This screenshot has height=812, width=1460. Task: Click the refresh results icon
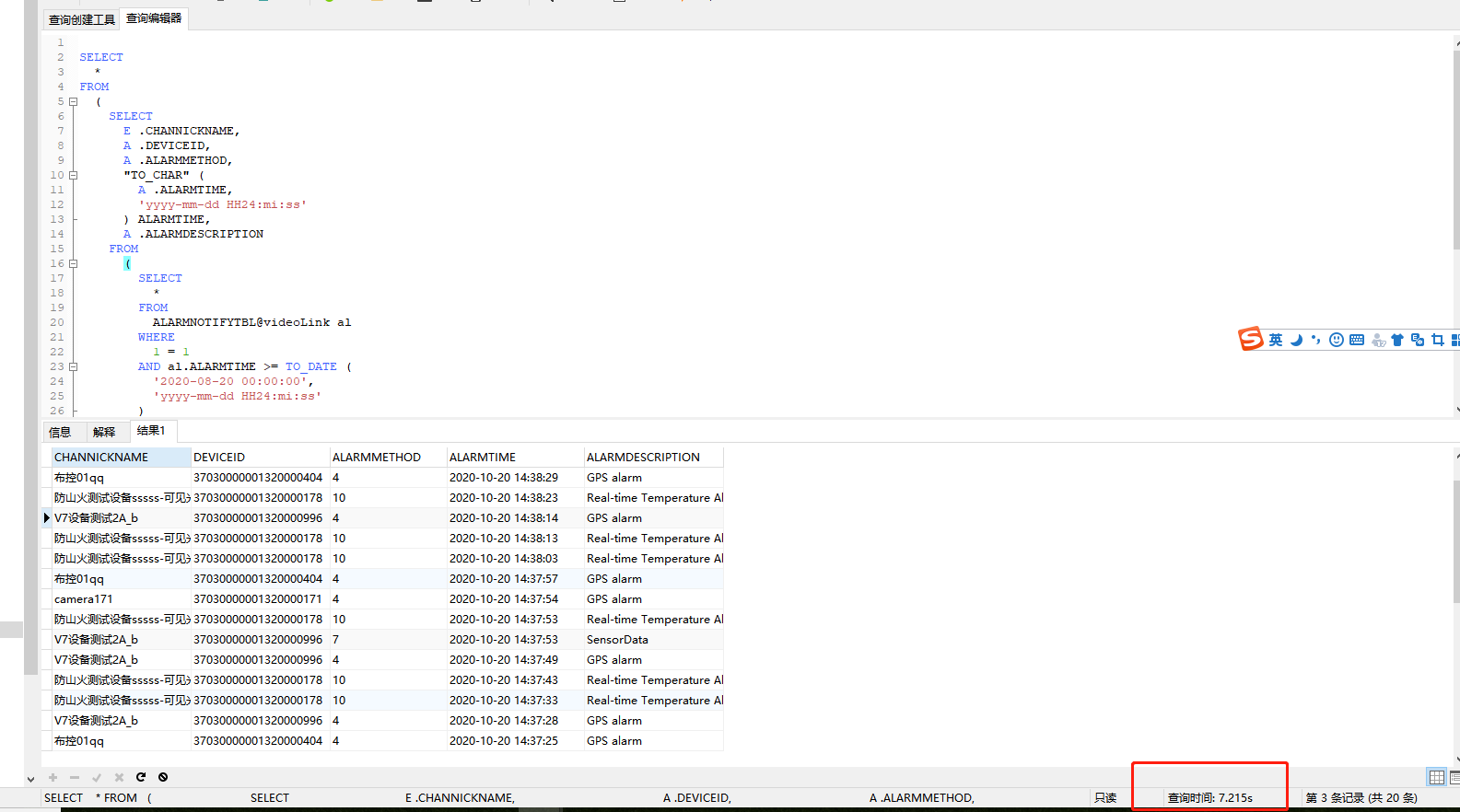click(x=141, y=777)
